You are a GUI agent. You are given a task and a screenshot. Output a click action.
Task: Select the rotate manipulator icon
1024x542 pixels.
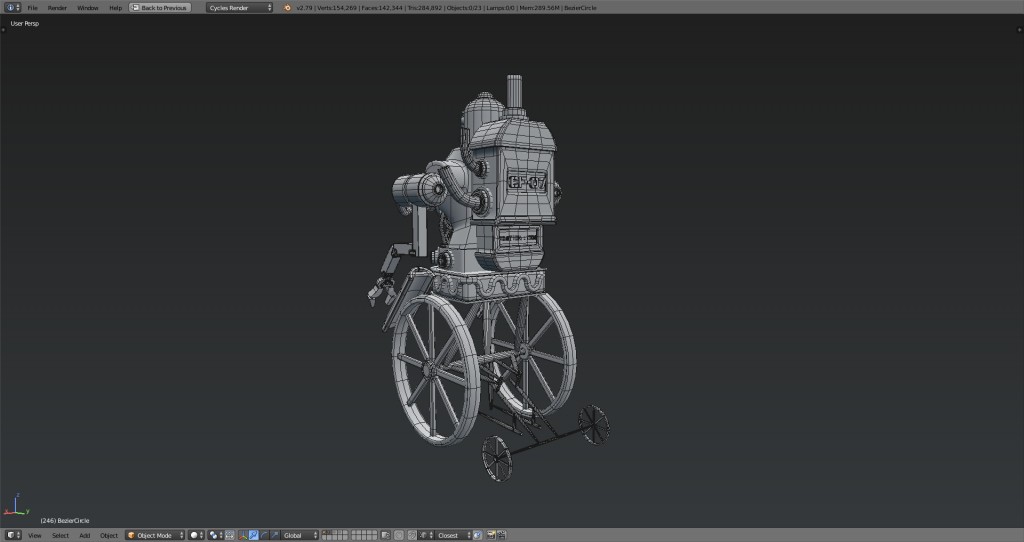(x=264, y=535)
